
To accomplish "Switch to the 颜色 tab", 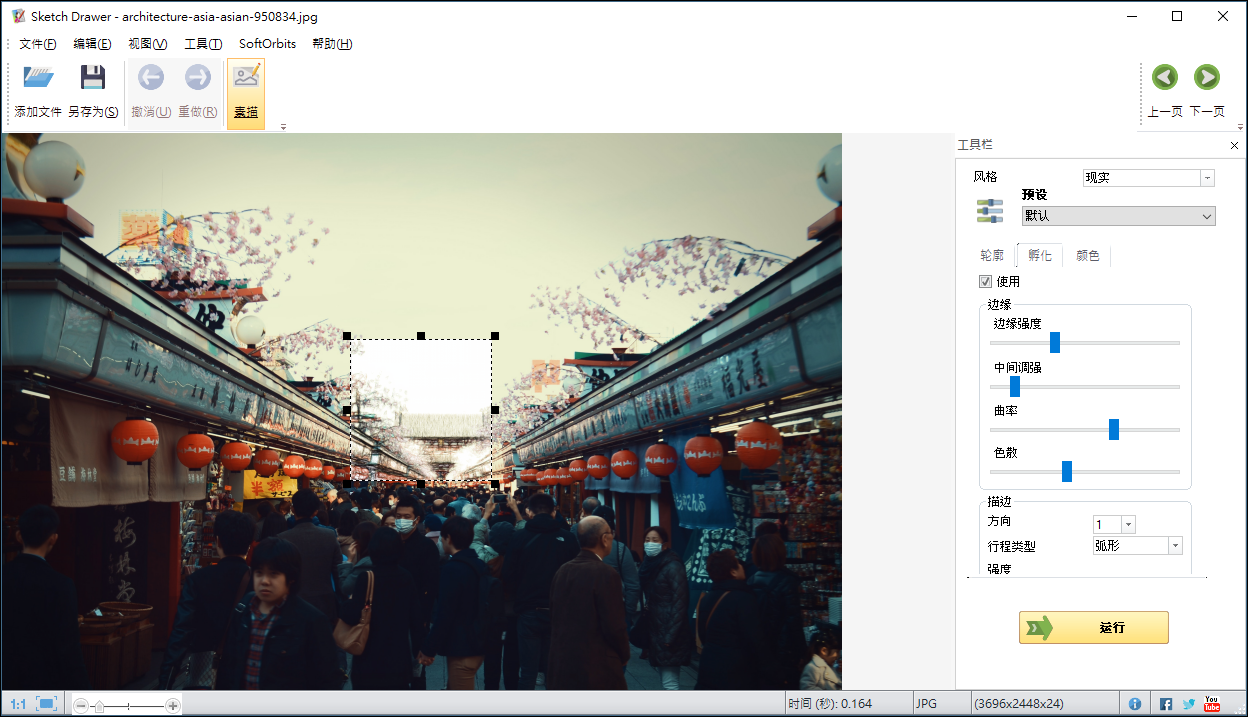I will (1087, 256).
